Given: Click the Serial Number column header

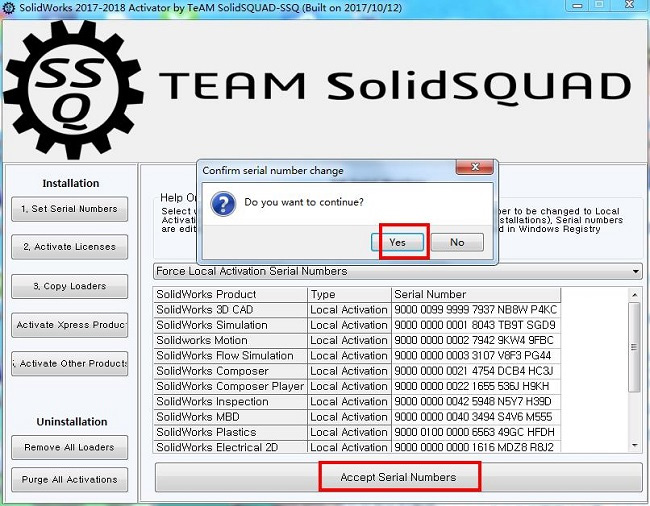Looking at the screenshot, I should click(x=476, y=295).
